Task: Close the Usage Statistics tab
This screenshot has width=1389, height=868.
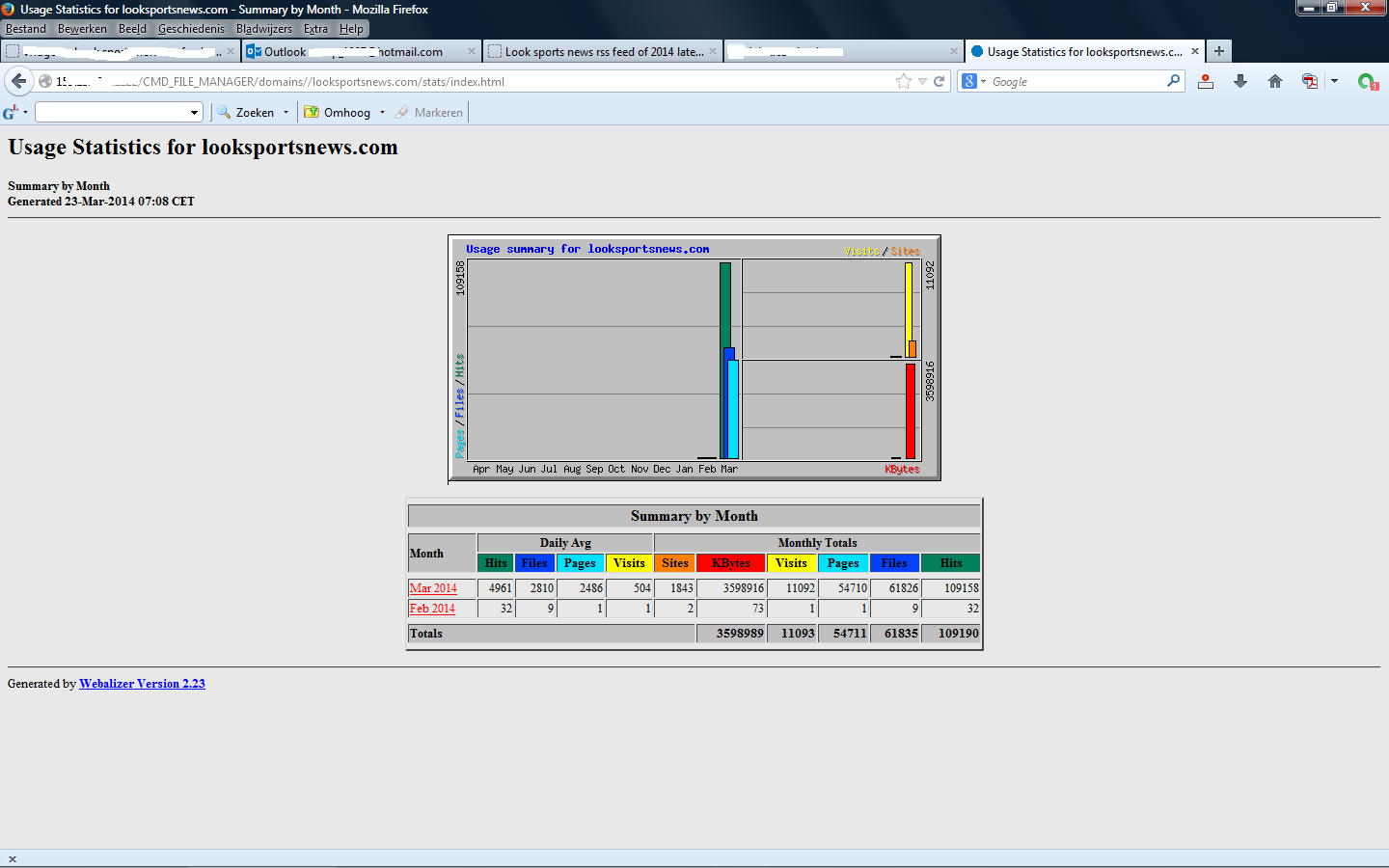Action: pyautogui.click(x=1195, y=51)
